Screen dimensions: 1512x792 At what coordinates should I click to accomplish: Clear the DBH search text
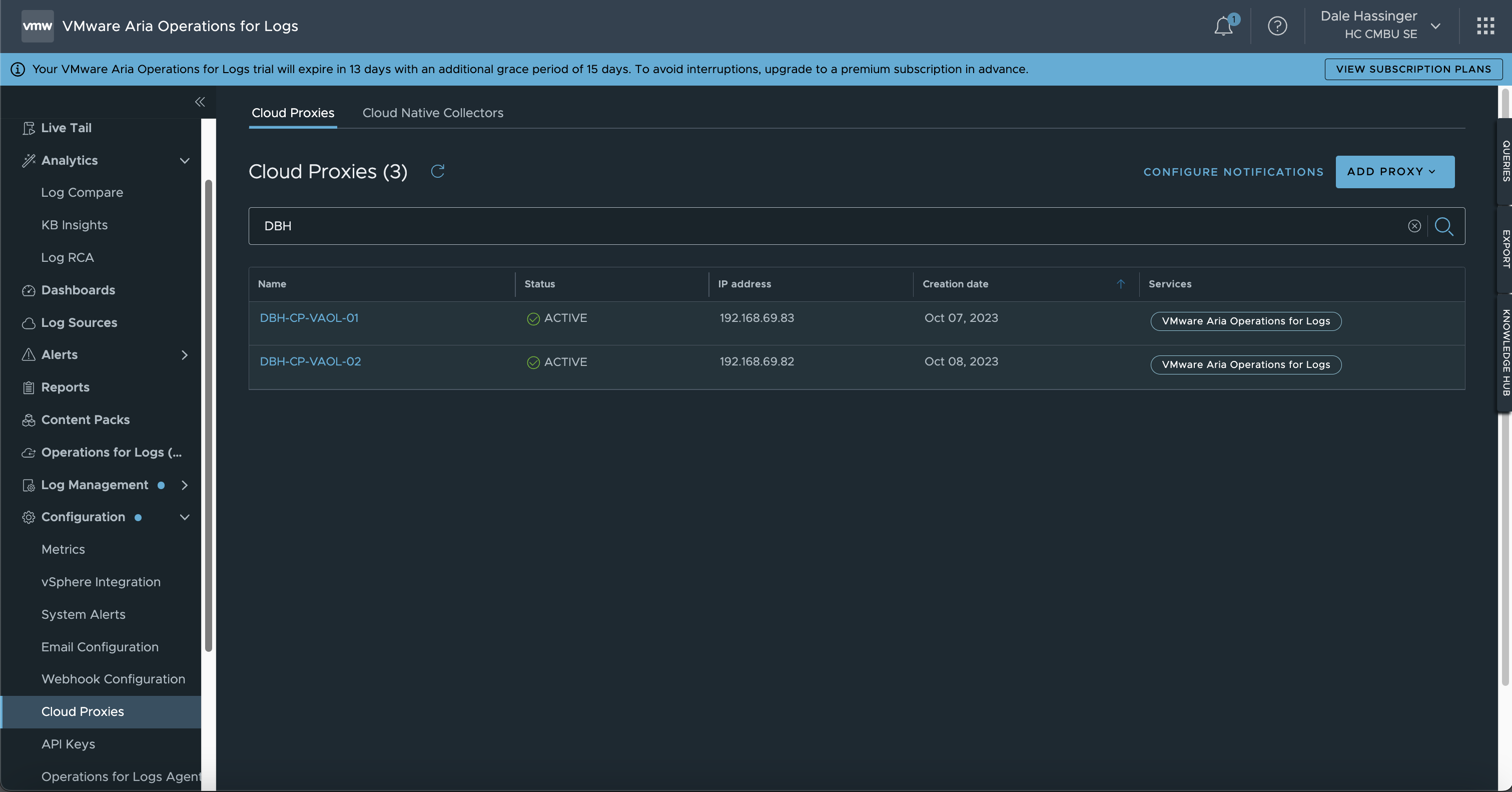(1414, 226)
